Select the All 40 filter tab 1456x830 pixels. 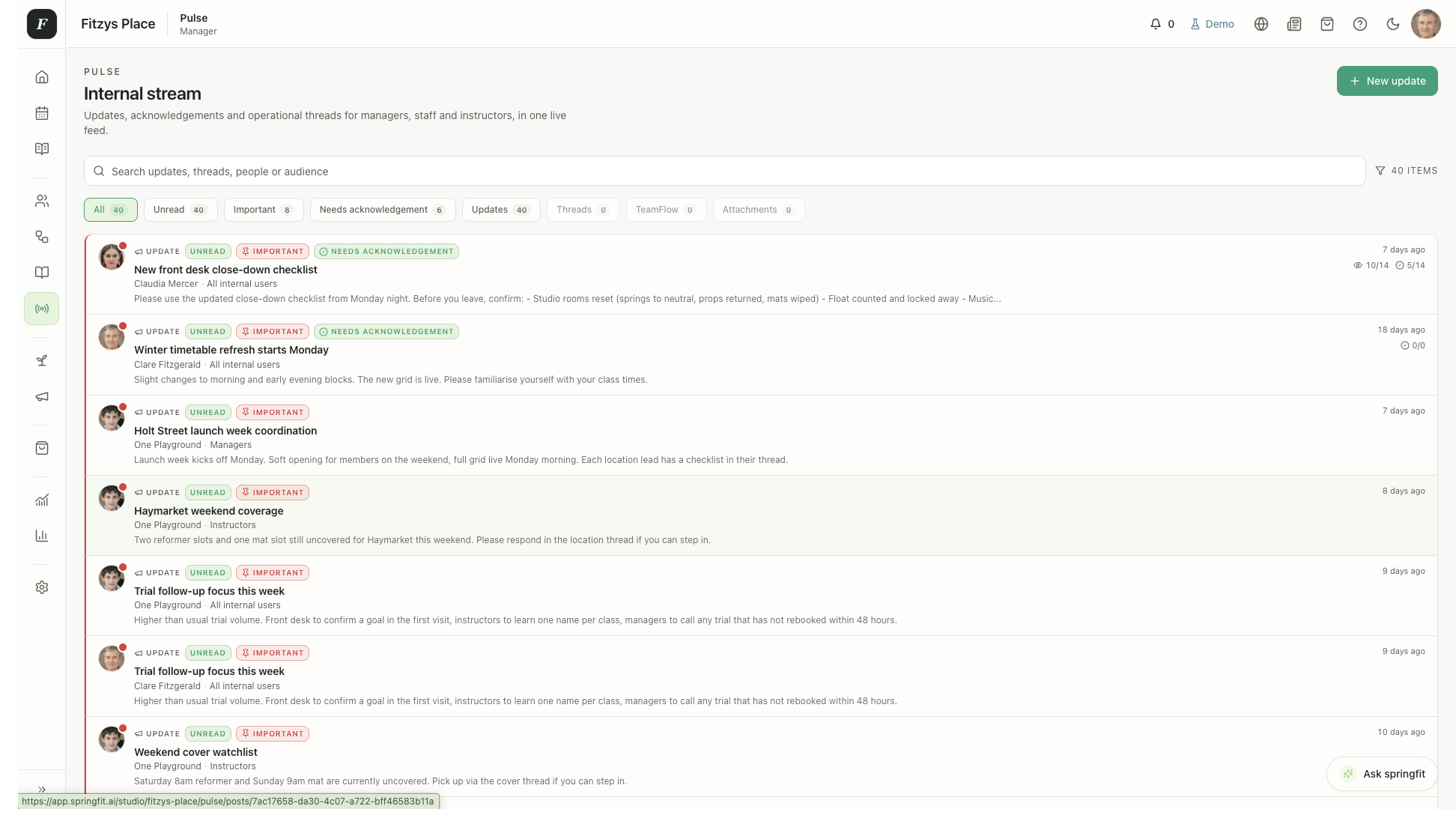(x=111, y=210)
